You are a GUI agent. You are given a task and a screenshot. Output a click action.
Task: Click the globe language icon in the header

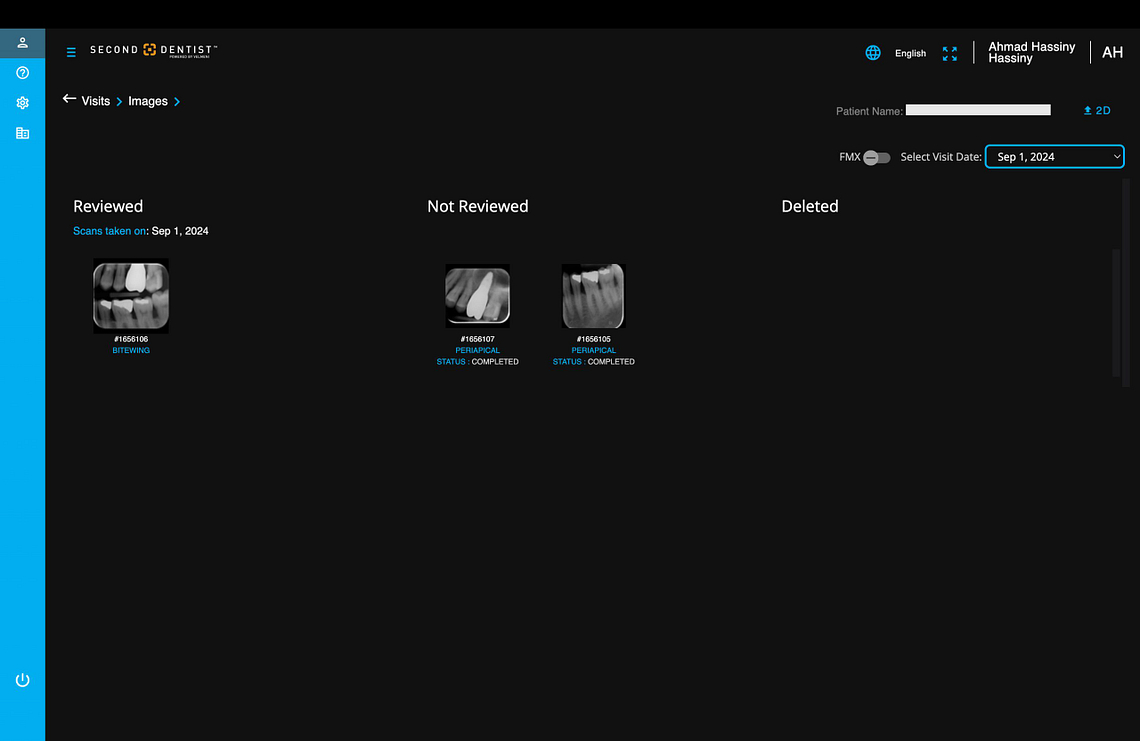872,52
